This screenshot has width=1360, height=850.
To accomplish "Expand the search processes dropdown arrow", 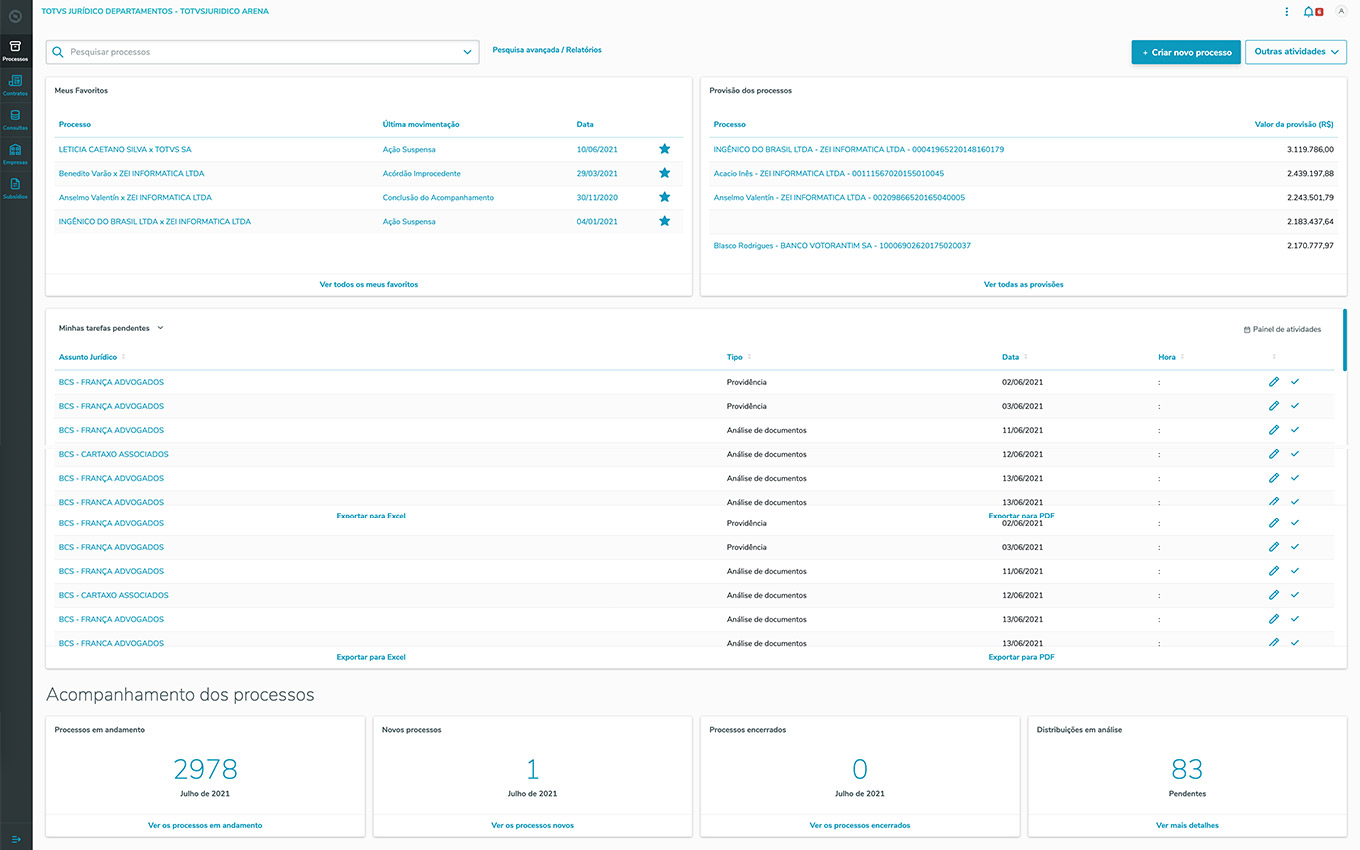I will (467, 52).
